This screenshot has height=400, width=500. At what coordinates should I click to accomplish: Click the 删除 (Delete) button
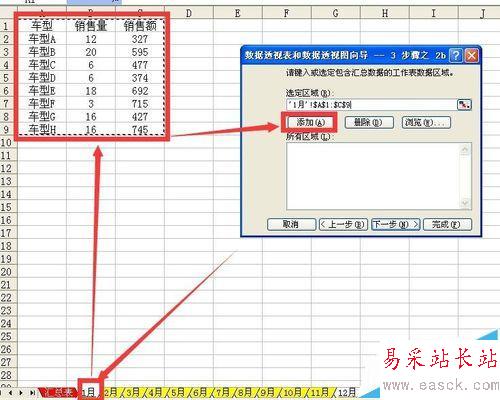coord(369,122)
